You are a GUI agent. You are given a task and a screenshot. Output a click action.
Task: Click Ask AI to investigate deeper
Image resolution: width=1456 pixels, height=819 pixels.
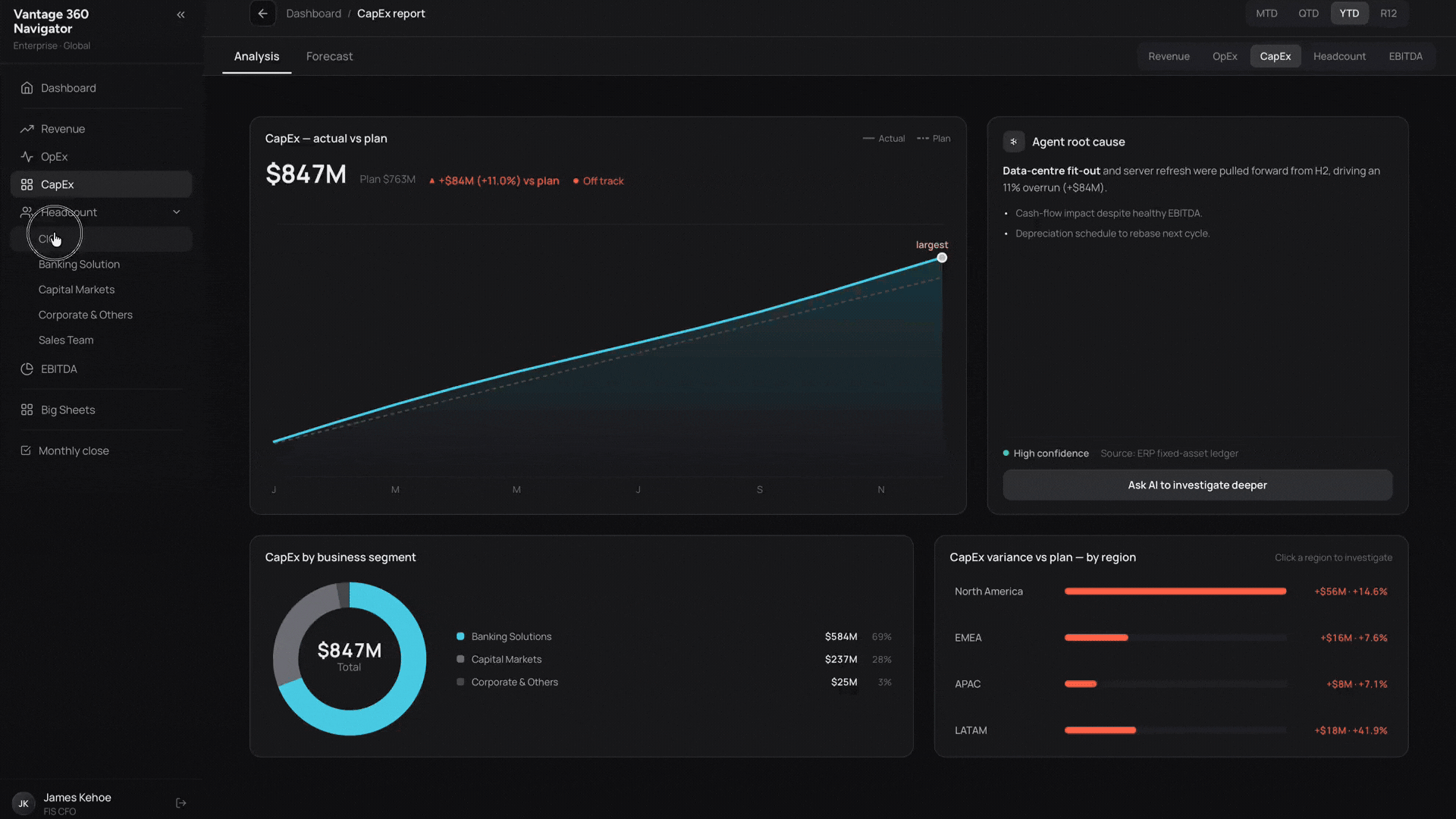(1197, 485)
